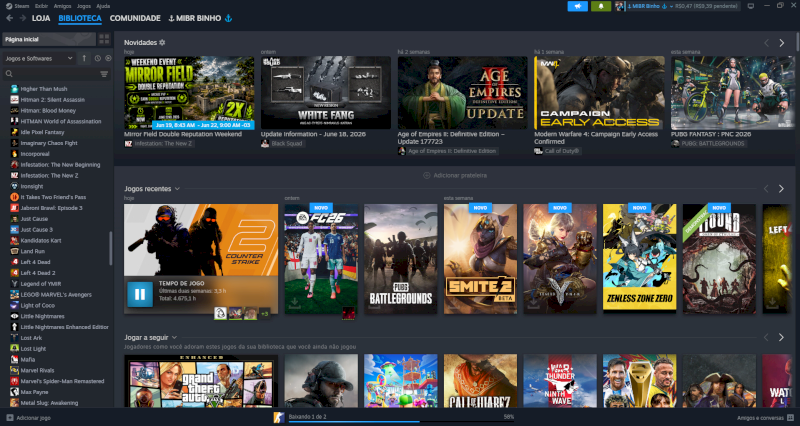Screen dimensions: 800x426
Task: Open the collections grid view icon
Action: [104, 39]
